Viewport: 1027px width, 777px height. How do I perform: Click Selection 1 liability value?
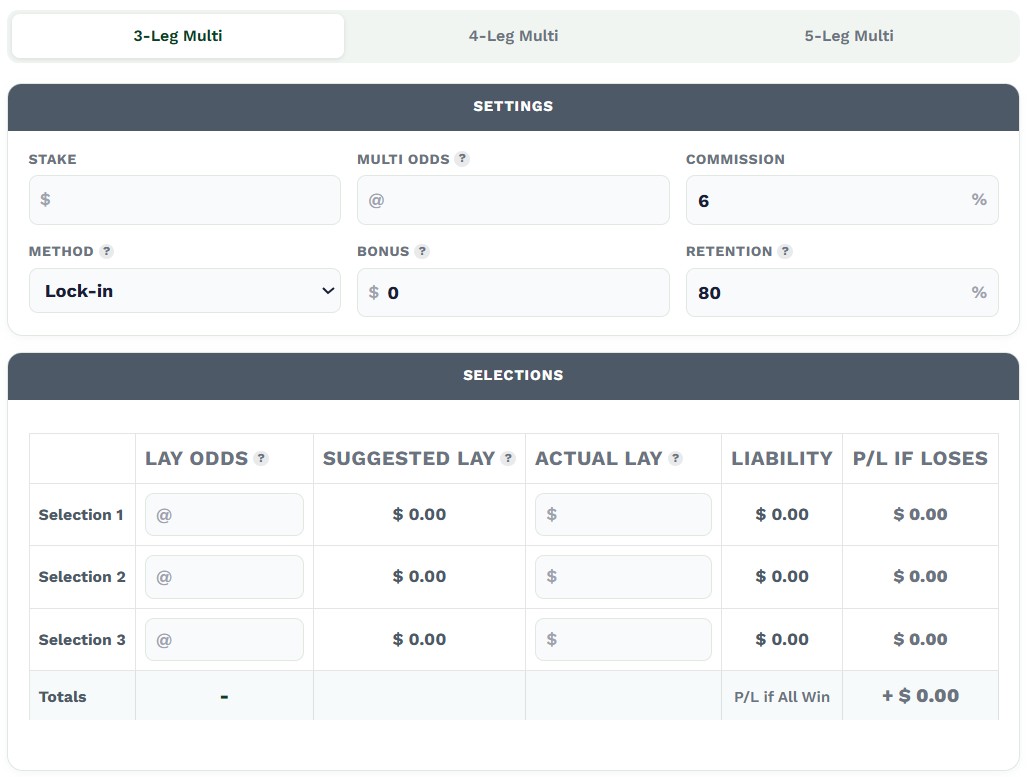pos(781,514)
